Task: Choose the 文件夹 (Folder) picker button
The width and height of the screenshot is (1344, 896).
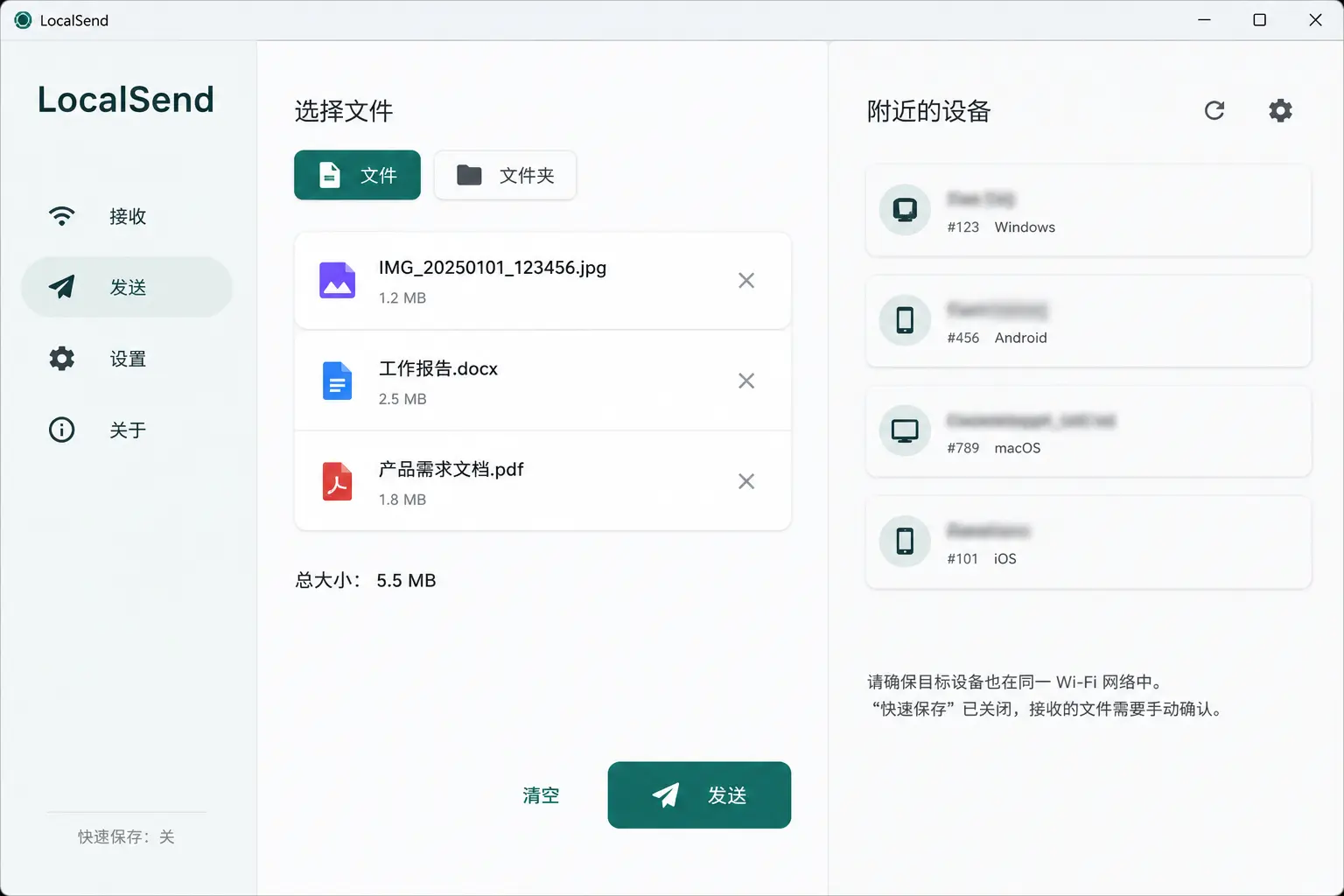Action: click(505, 175)
